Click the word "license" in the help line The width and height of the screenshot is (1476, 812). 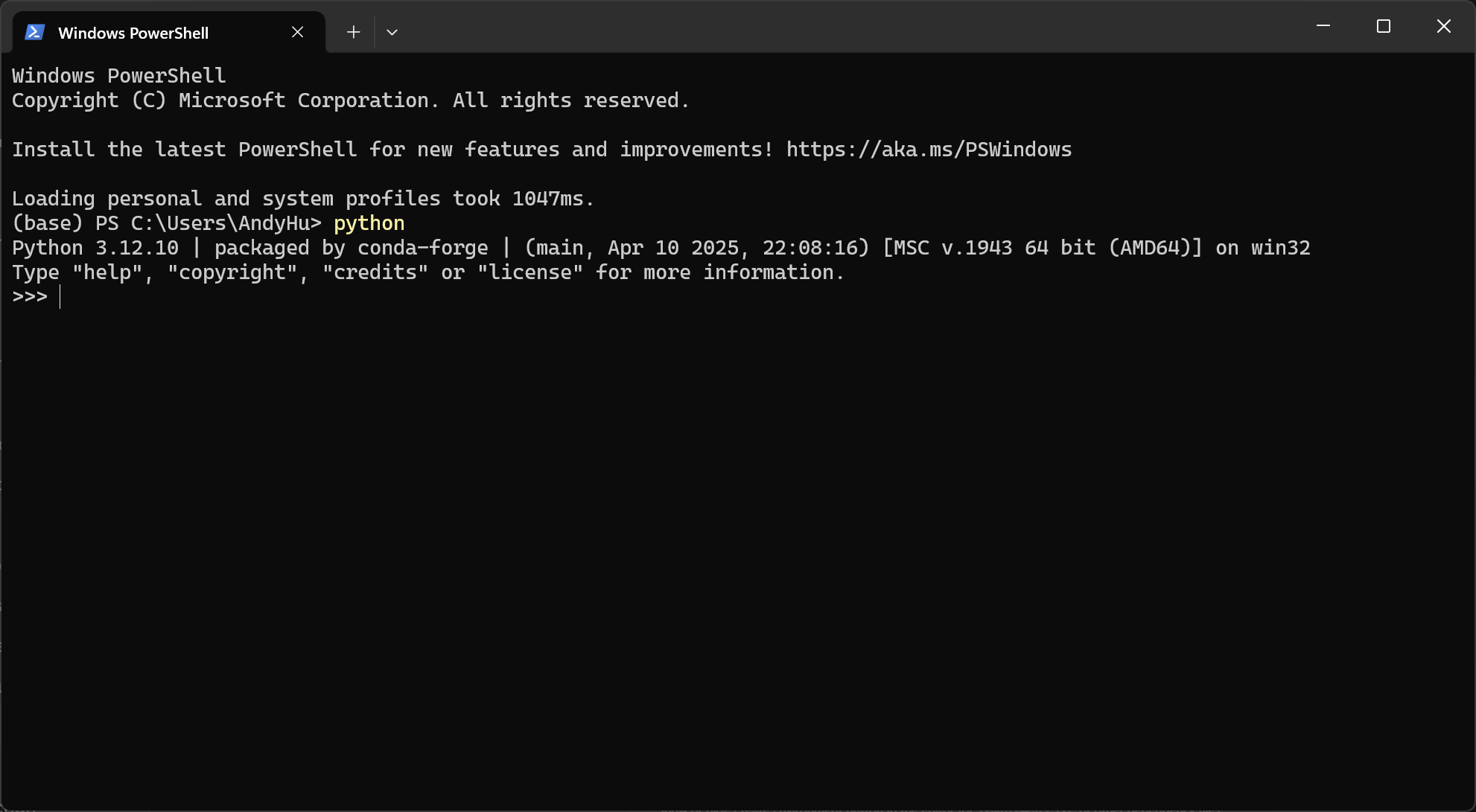point(529,272)
